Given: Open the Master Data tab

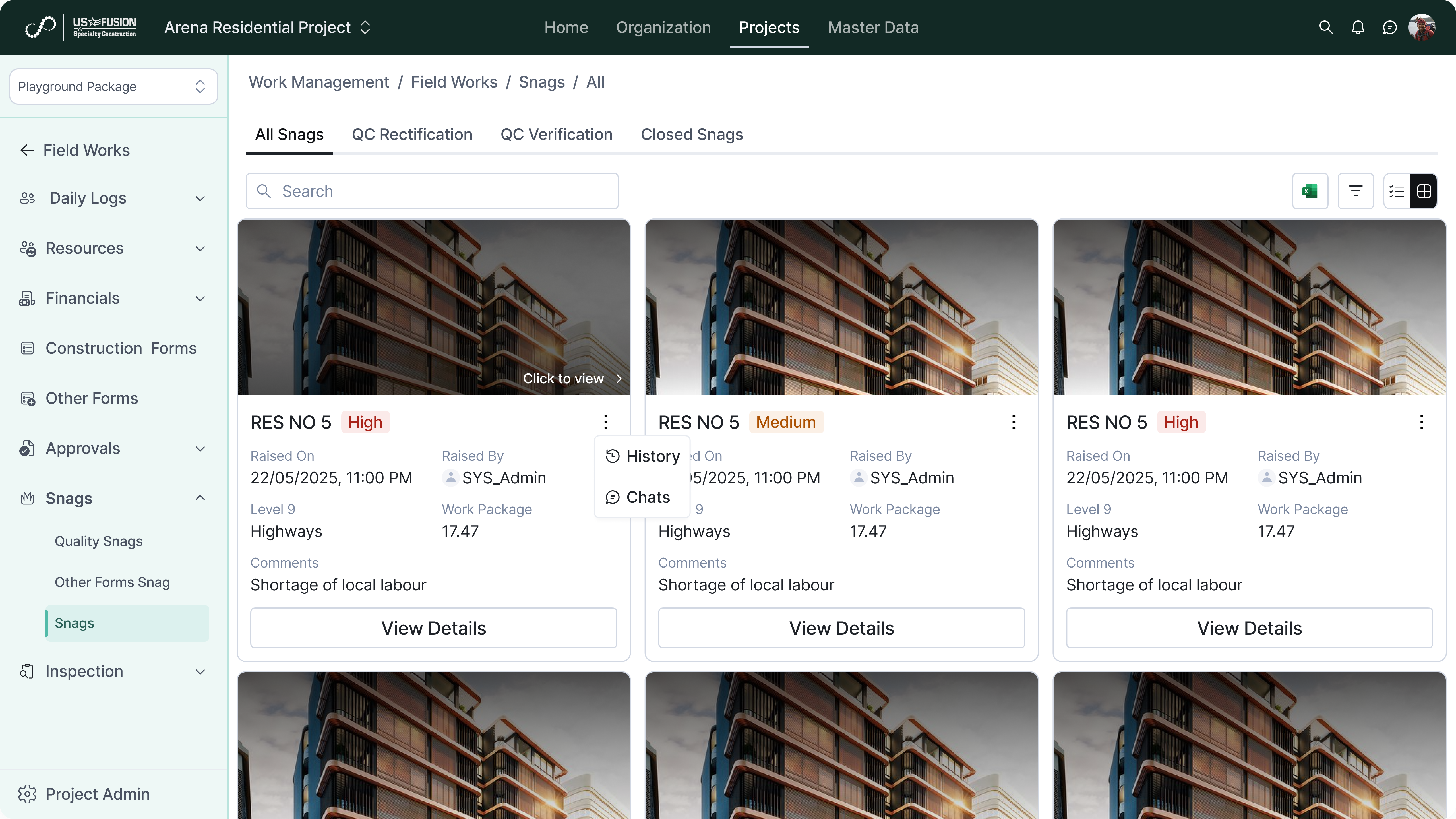Looking at the screenshot, I should point(873,27).
